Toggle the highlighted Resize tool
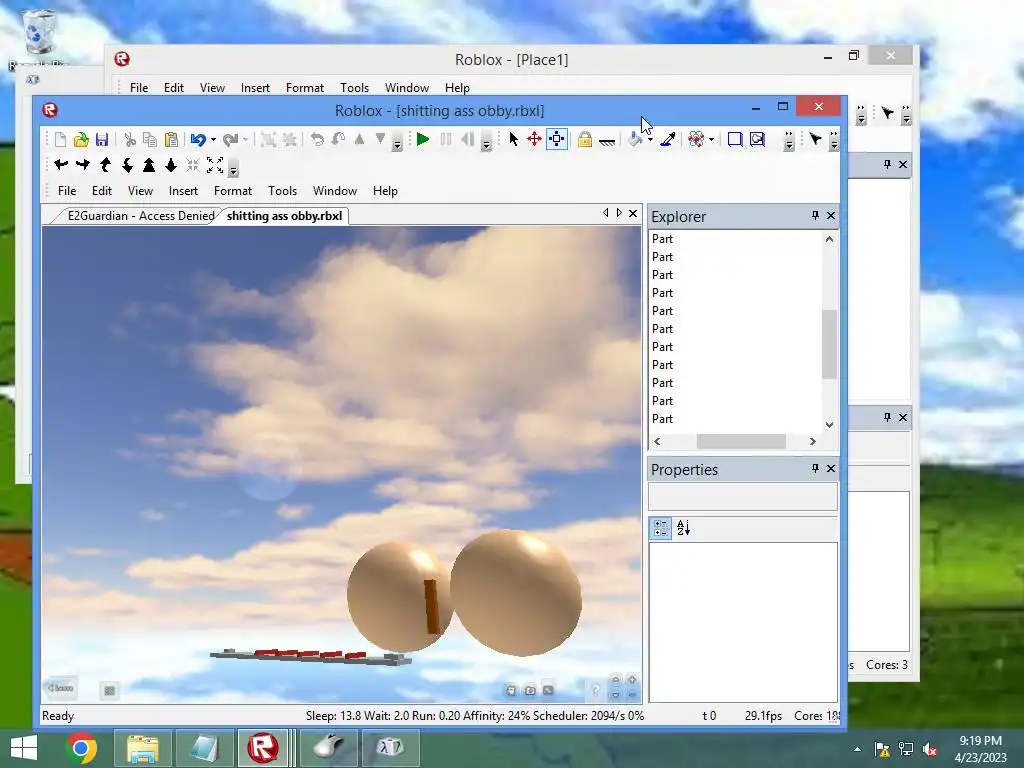This screenshot has height=768, width=1024. (x=556, y=139)
